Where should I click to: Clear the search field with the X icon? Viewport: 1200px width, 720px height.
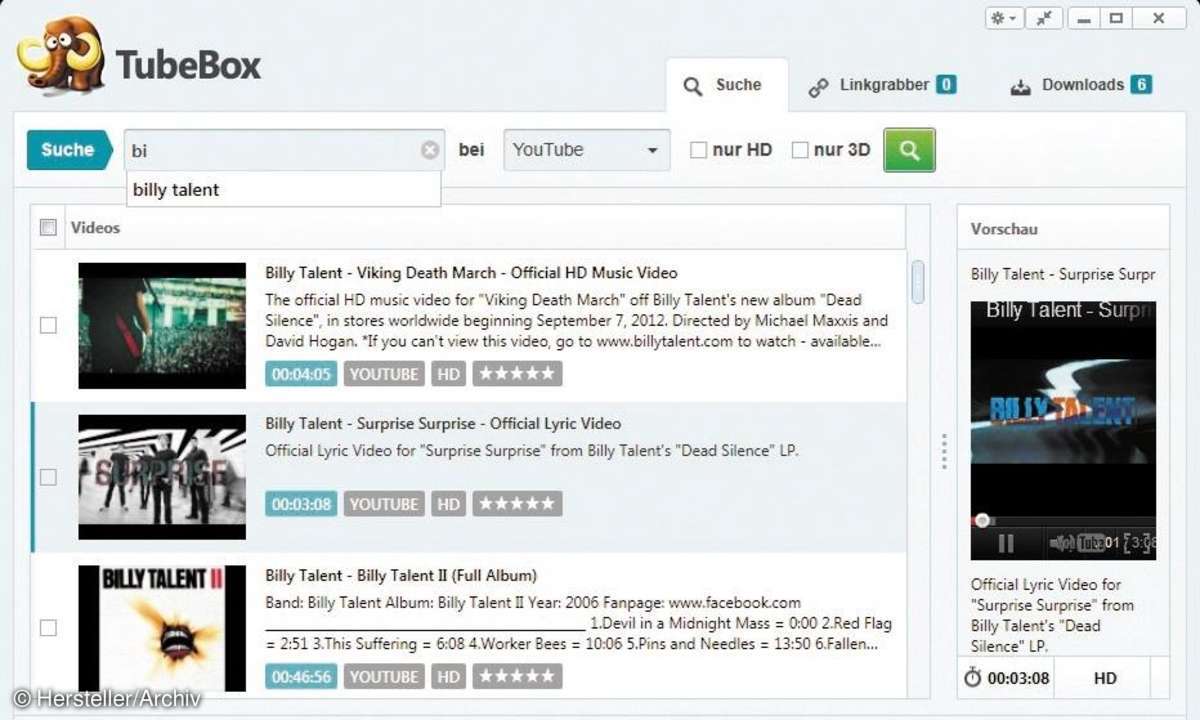coord(430,151)
